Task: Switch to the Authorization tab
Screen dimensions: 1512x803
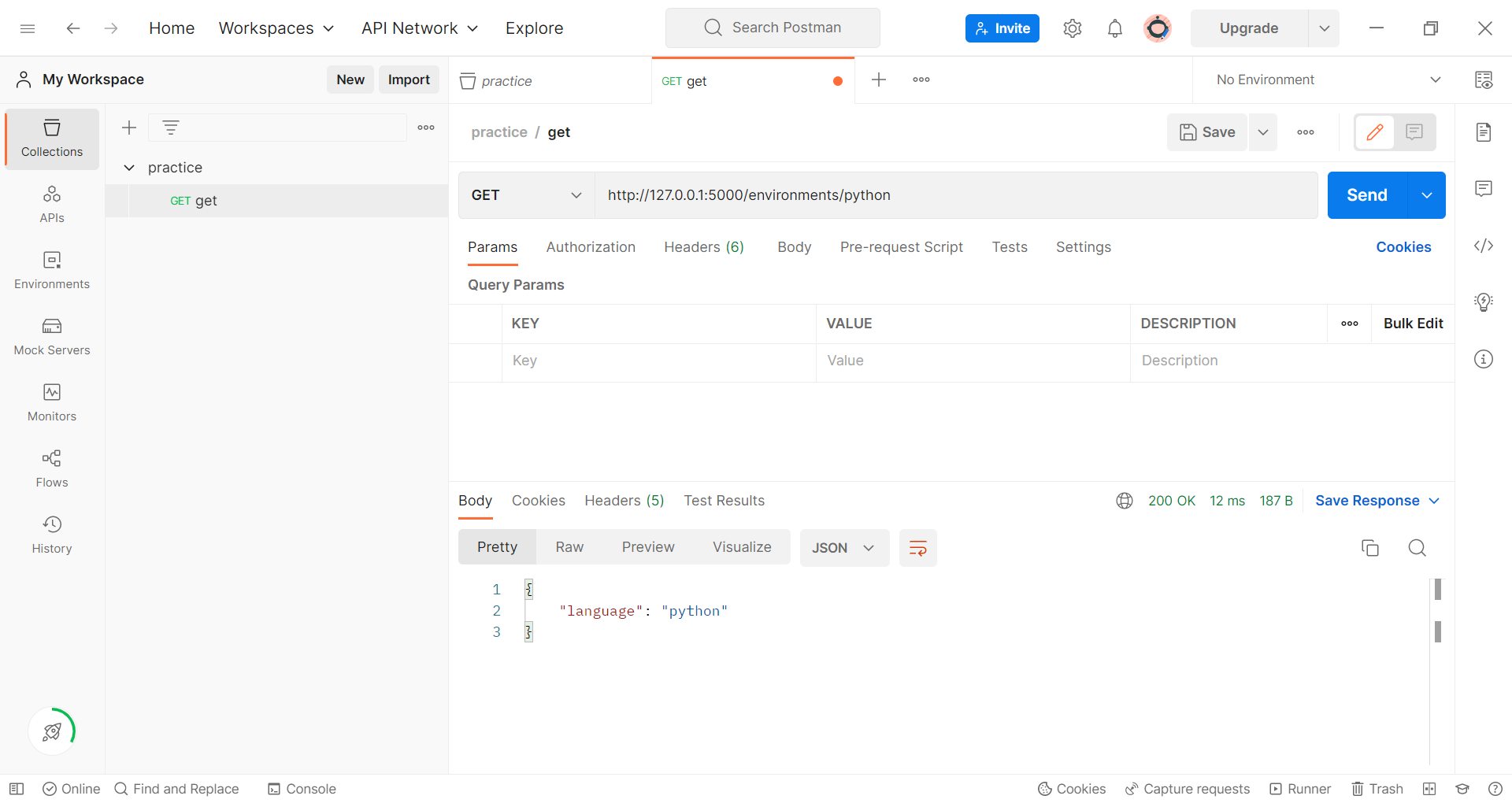Action: [x=591, y=247]
